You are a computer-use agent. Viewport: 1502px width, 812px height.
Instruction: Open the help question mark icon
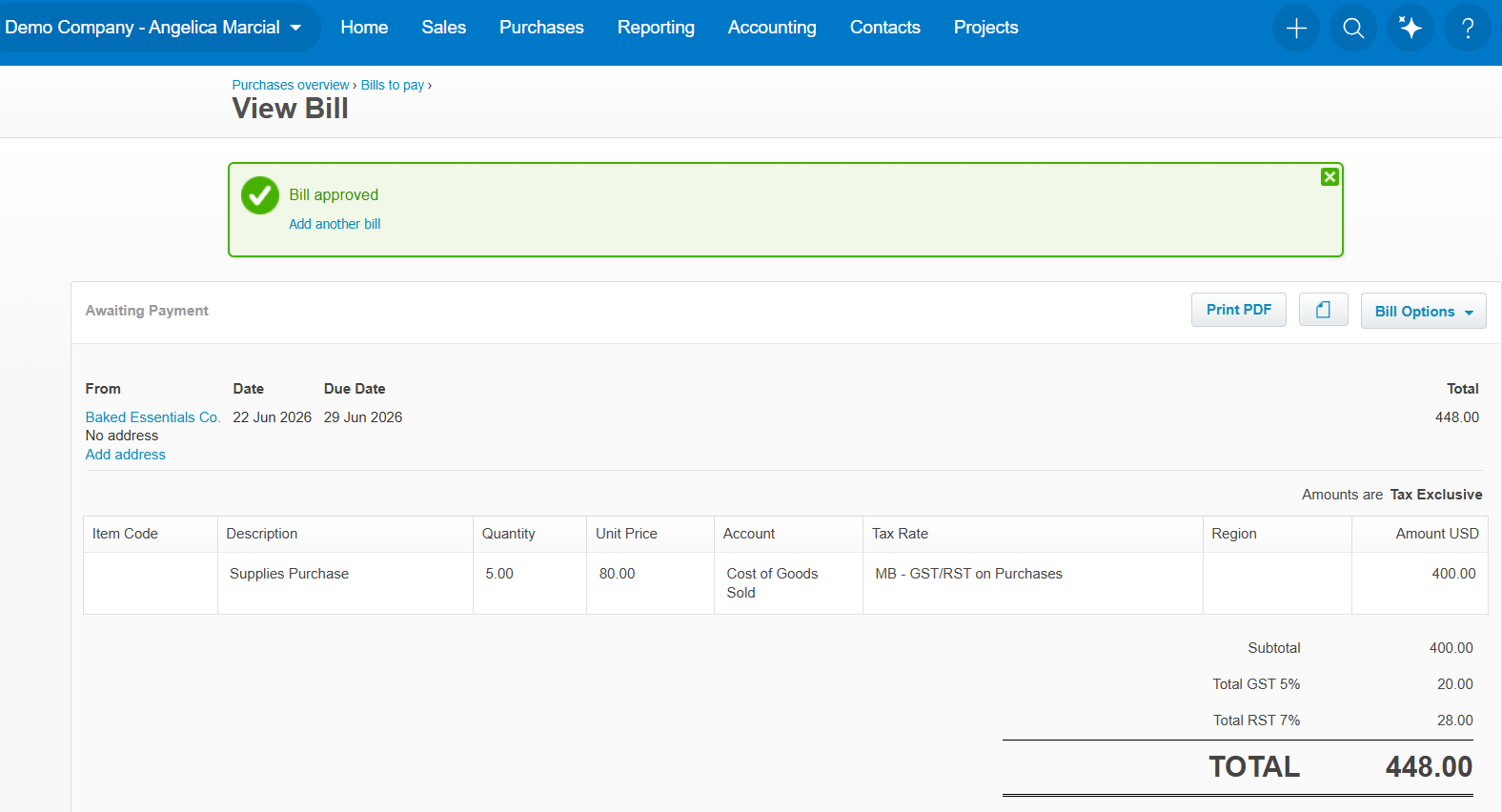[1468, 28]
